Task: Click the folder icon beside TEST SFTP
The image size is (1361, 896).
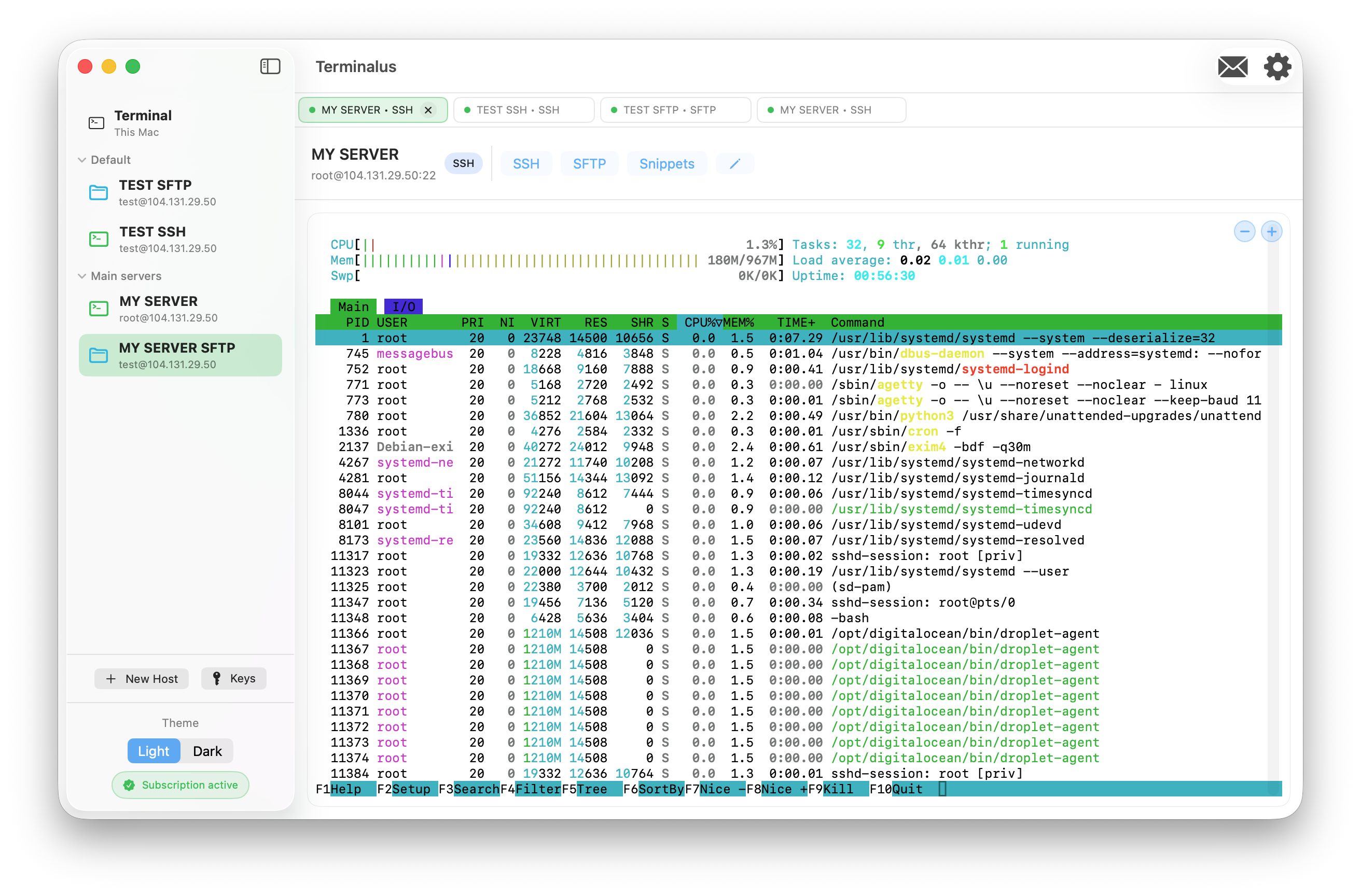Action: click(x=99, y=192)
